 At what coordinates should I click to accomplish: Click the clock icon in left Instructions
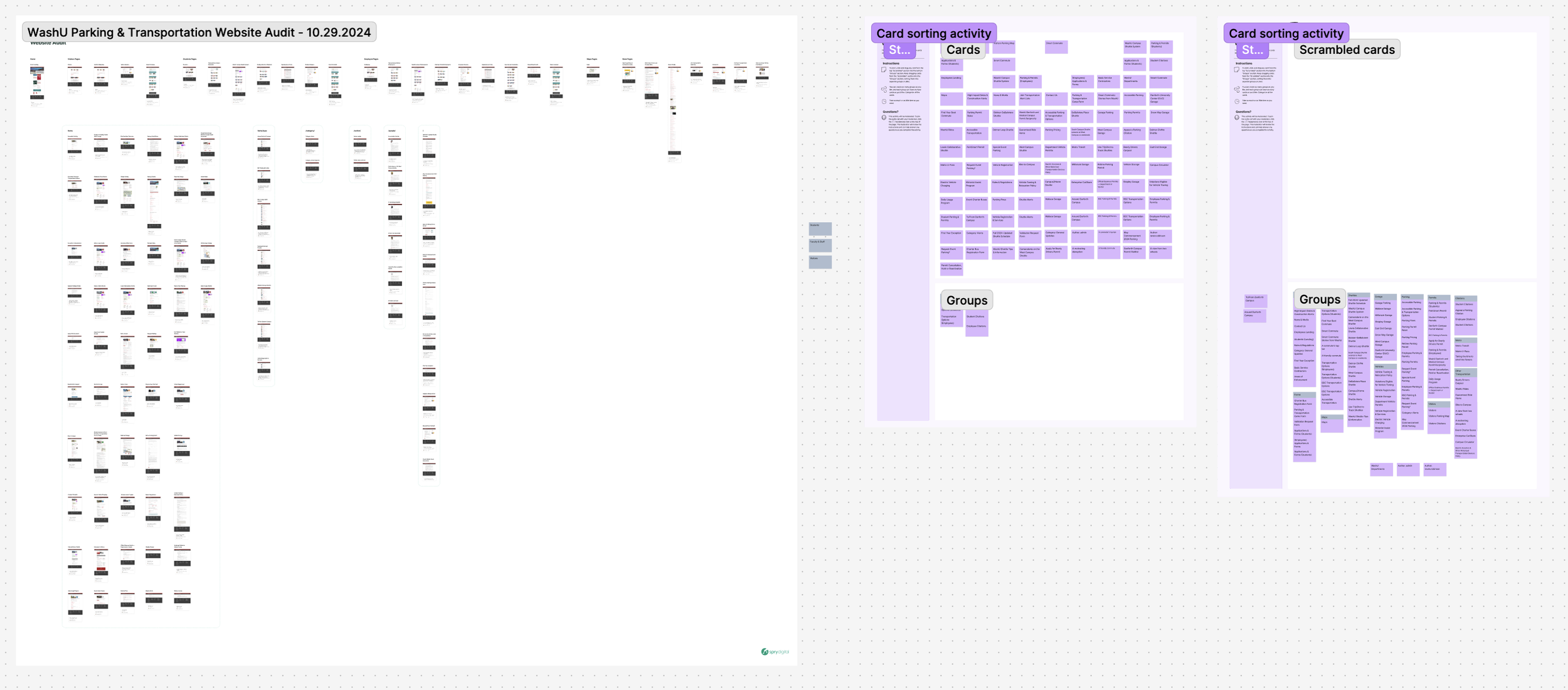884,101
